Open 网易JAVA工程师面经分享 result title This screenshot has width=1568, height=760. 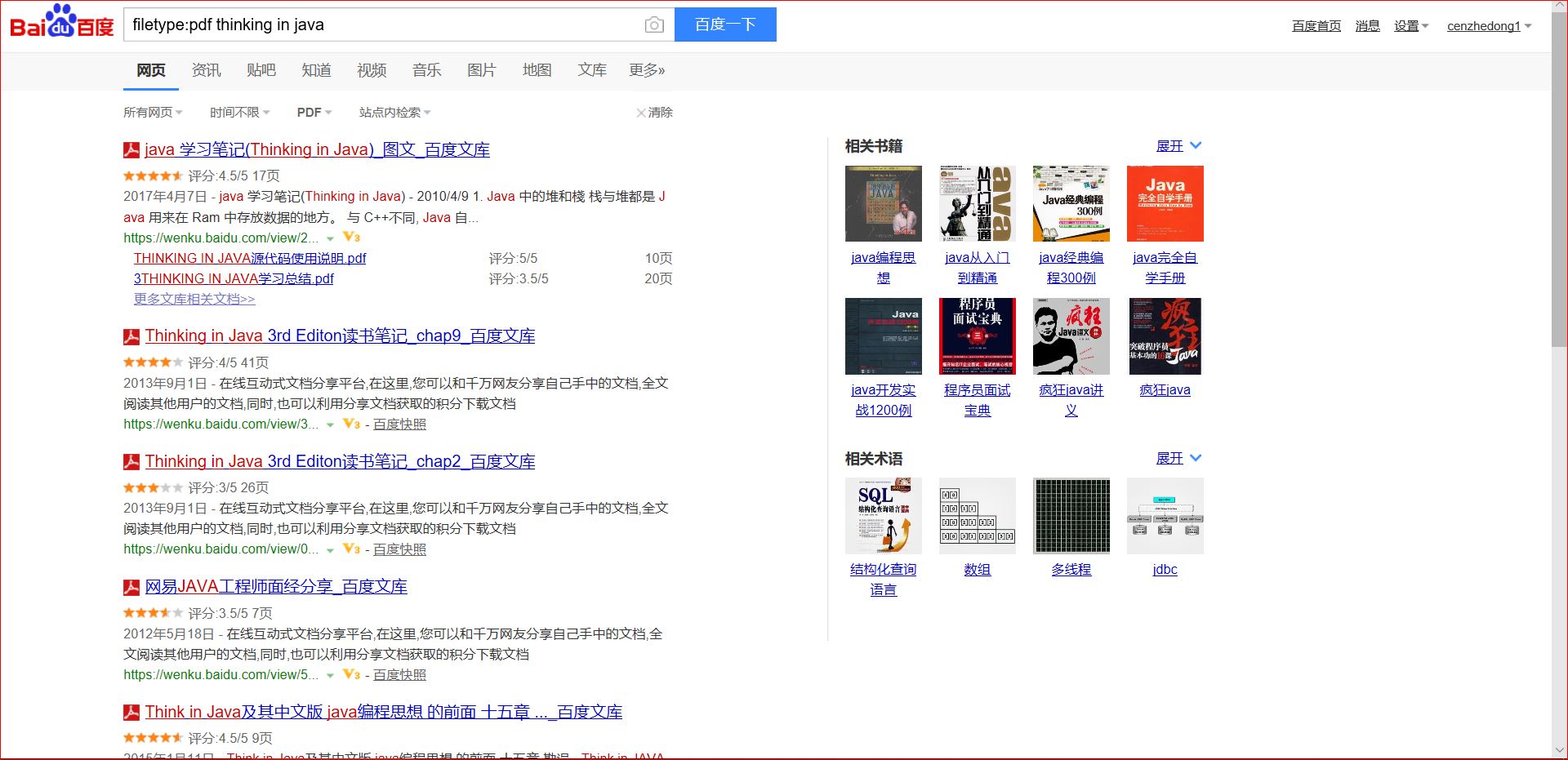276,587
